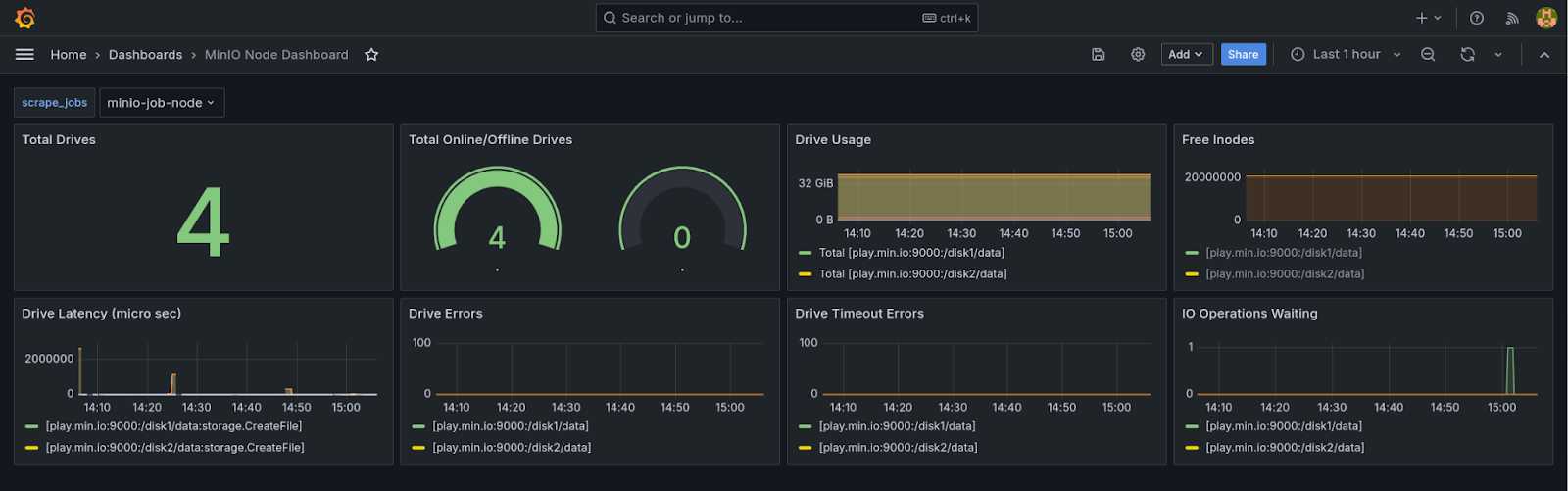Navigate to Dashboards in breadcrumb
This screenshot has height=491, width=1568.
point(145,55)
